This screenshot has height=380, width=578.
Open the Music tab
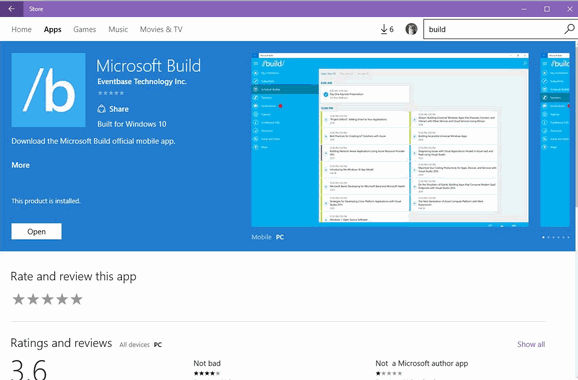point(118,29)
